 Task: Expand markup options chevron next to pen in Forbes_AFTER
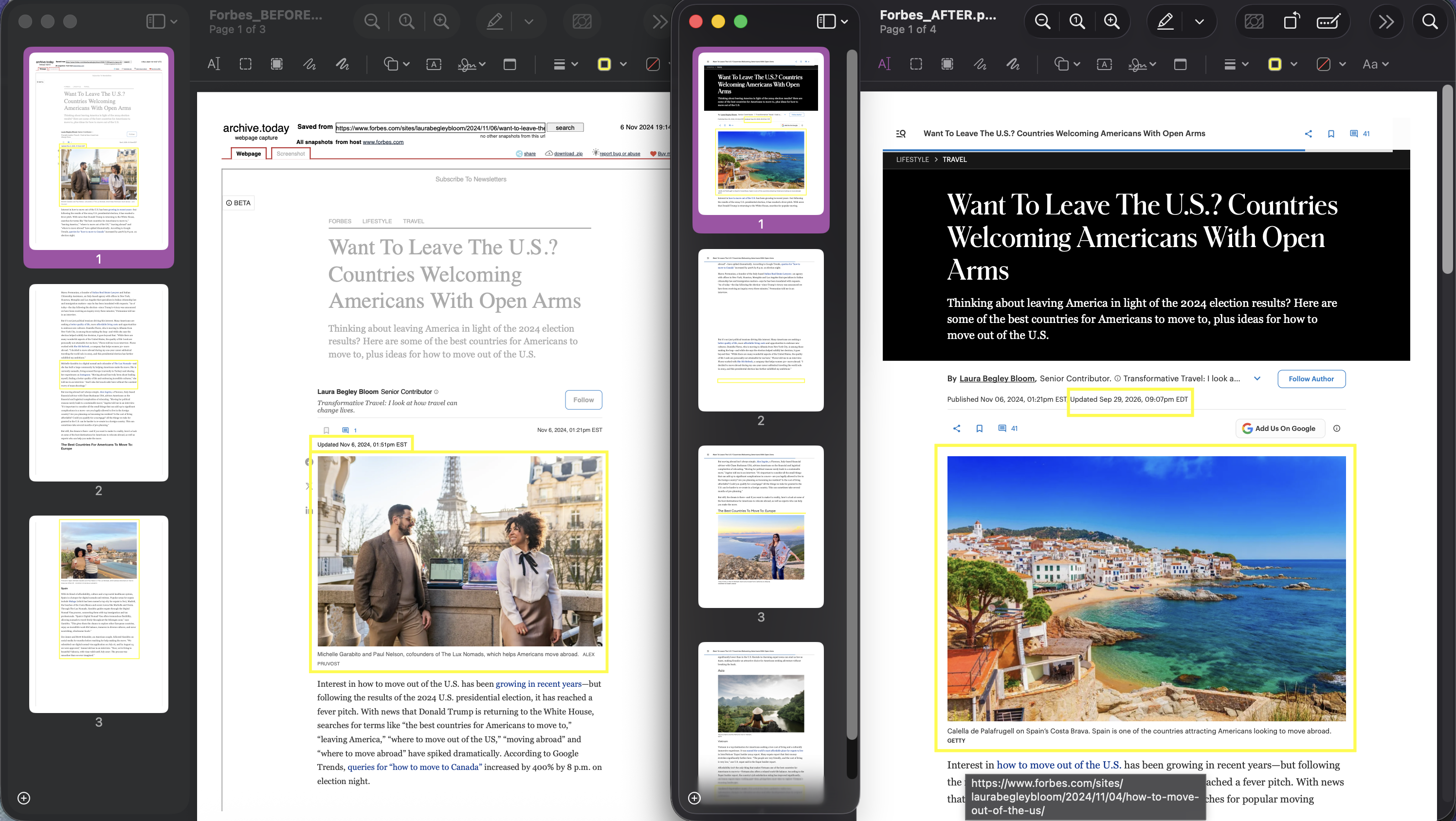(x=1199, y=21)
